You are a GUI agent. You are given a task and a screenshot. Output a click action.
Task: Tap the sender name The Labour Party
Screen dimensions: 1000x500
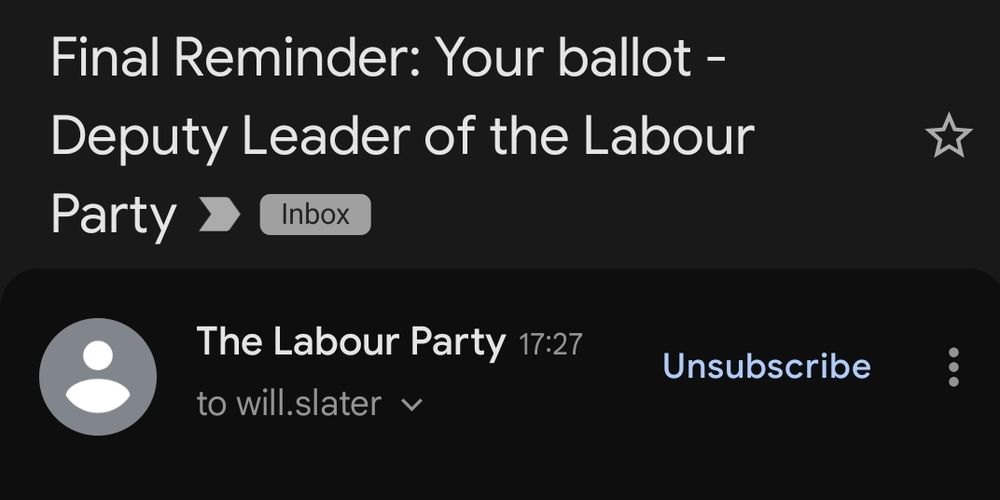point(350,342)
